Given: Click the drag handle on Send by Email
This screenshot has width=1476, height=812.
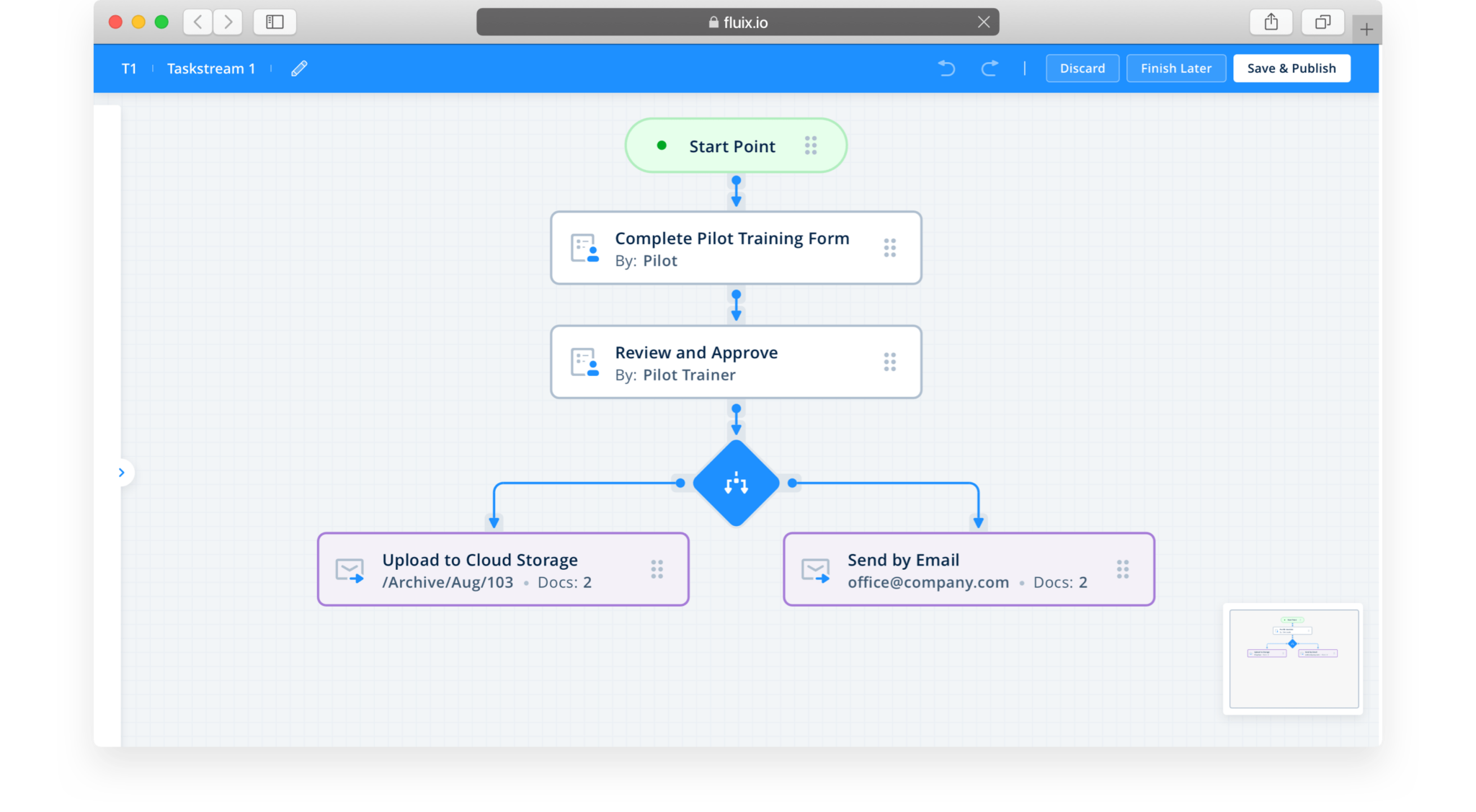Looking at the screenshot, I should 1122,569.
